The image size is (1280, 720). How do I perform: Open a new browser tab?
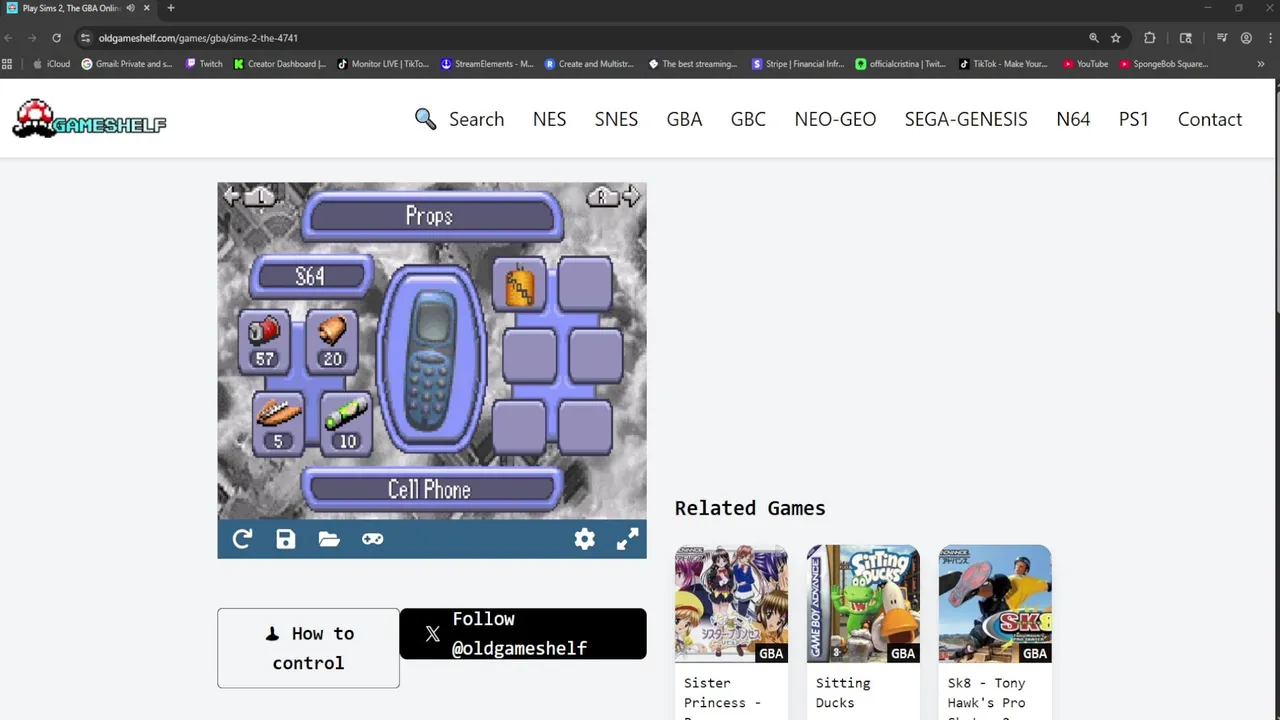point(170,8)
